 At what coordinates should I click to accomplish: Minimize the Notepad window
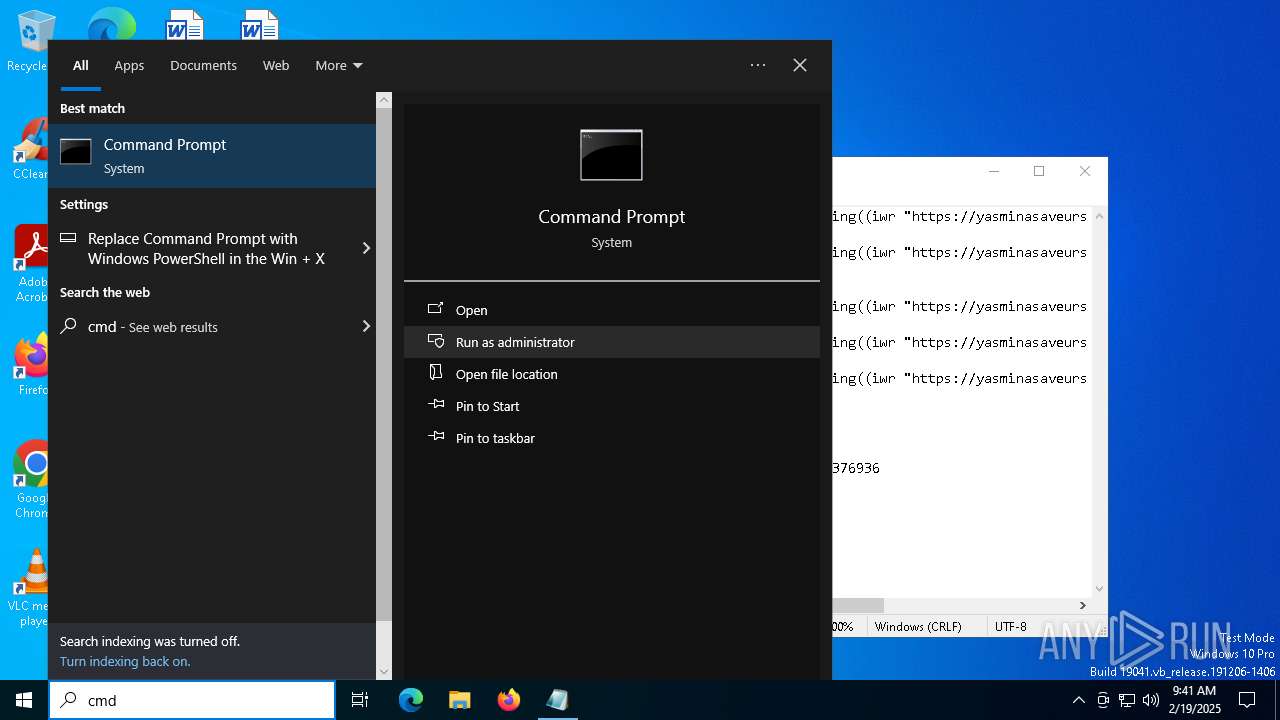click(x=994, y=171)
